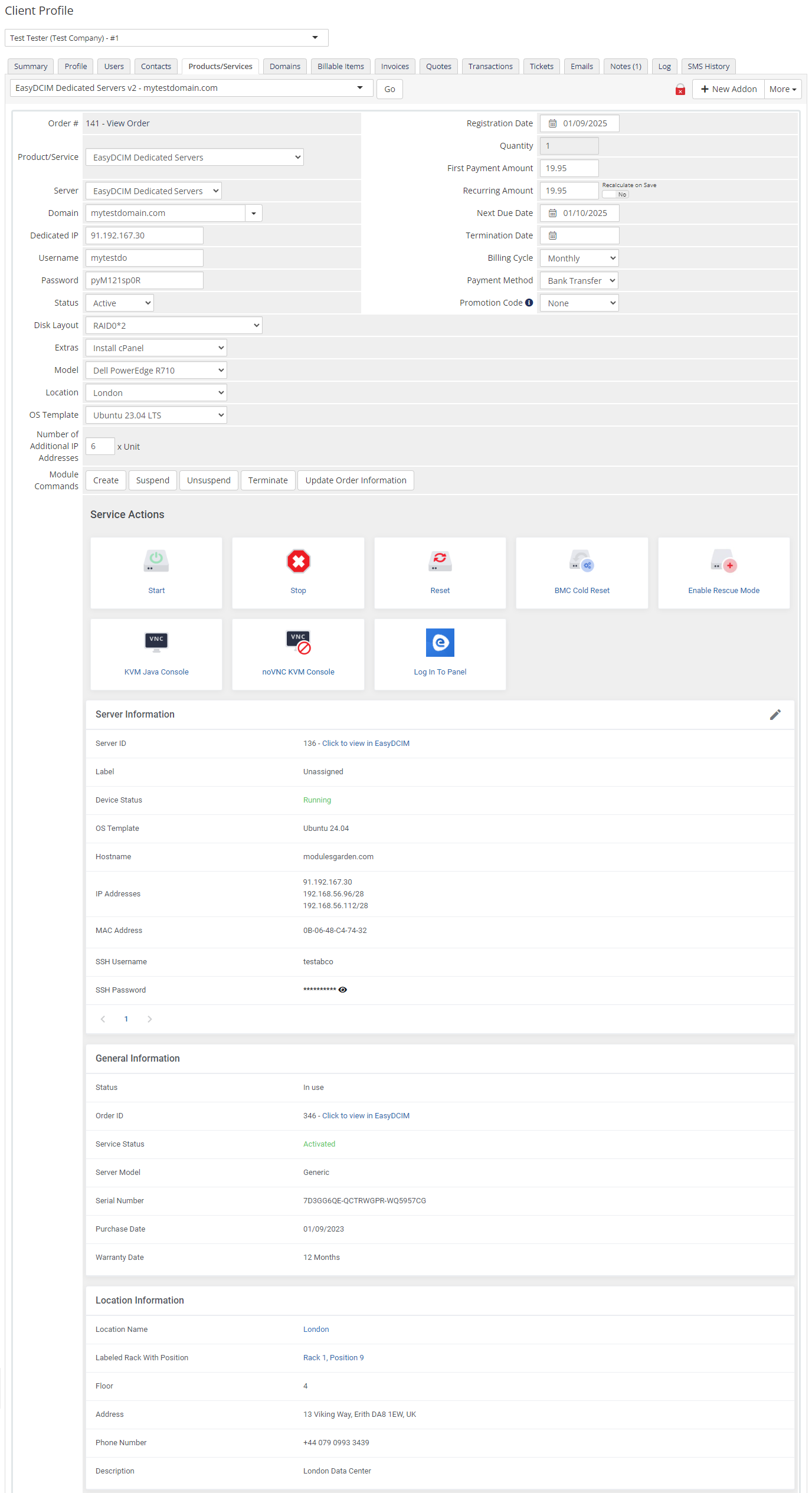Click the Stop server action icon
812x1493 pixels.
[299, 561]
